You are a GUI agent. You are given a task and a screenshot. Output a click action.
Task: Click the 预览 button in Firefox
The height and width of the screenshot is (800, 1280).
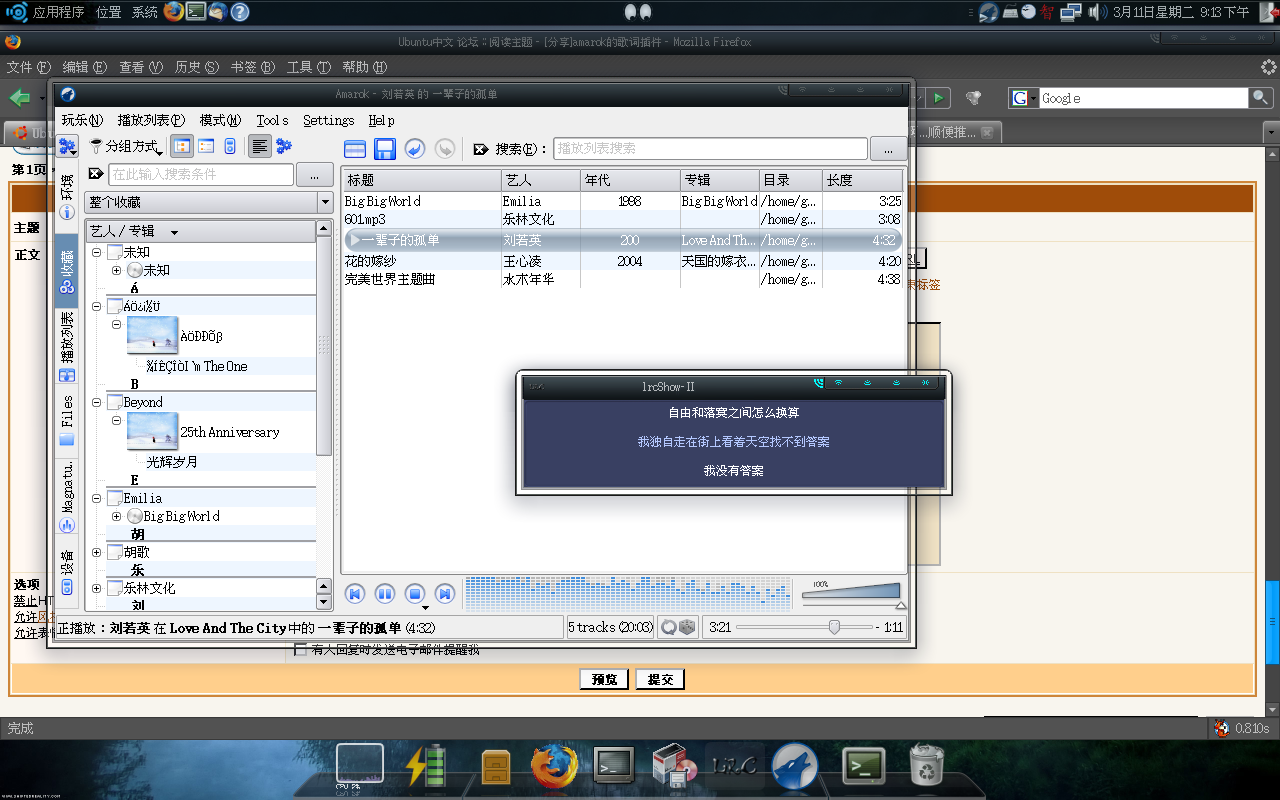(604, 679)
